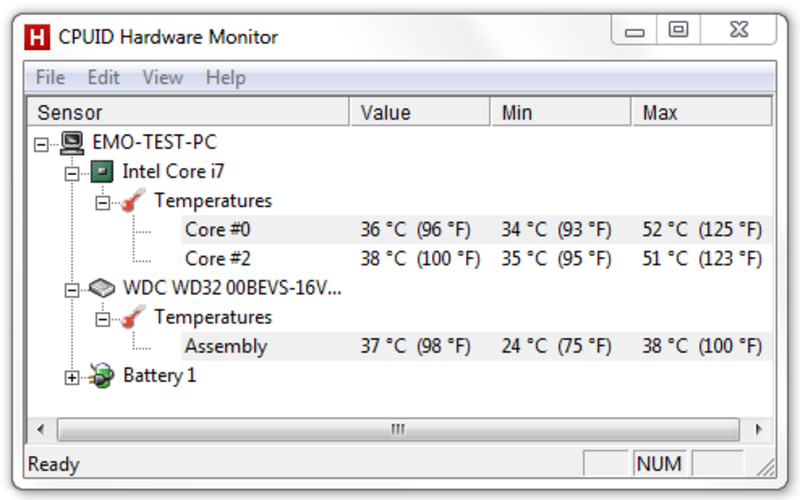Click the horizontal scrollbar right arrow

coord(758,430)
